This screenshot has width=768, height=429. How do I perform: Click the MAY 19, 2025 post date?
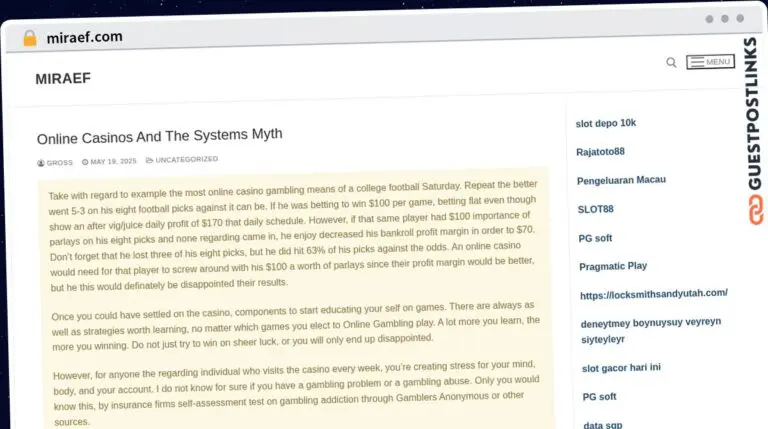pos(112,161)
